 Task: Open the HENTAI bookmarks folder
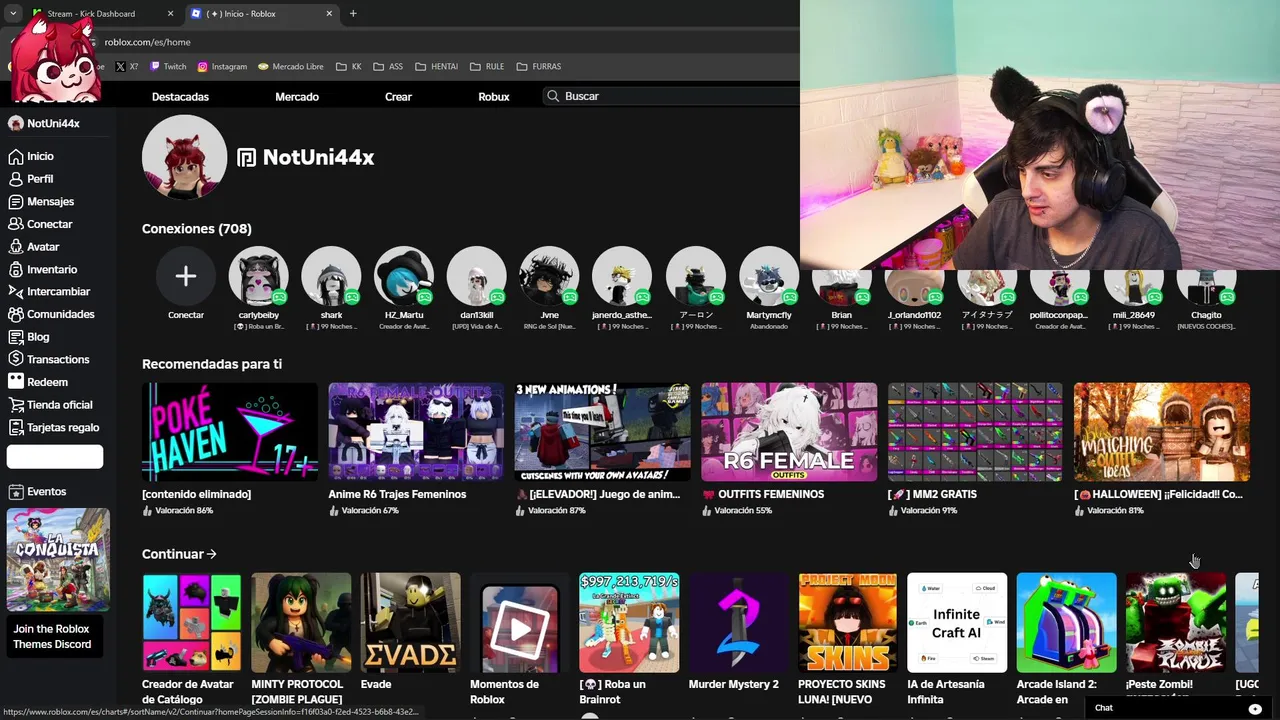436,66
